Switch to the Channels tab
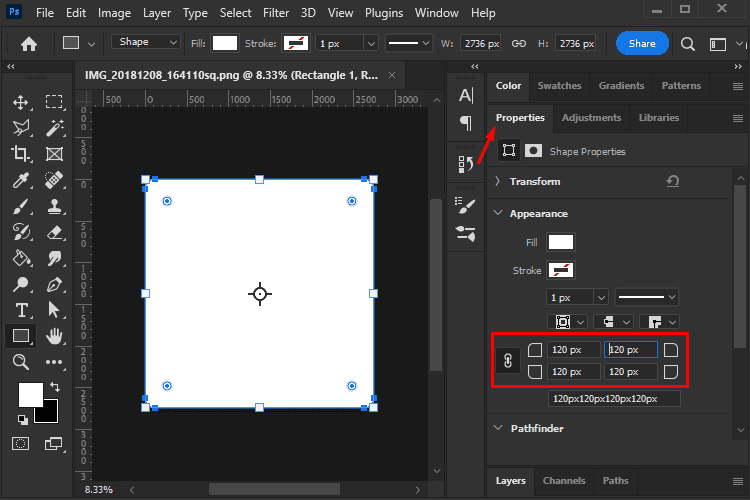750x500 pixels. tap(564, 481)
